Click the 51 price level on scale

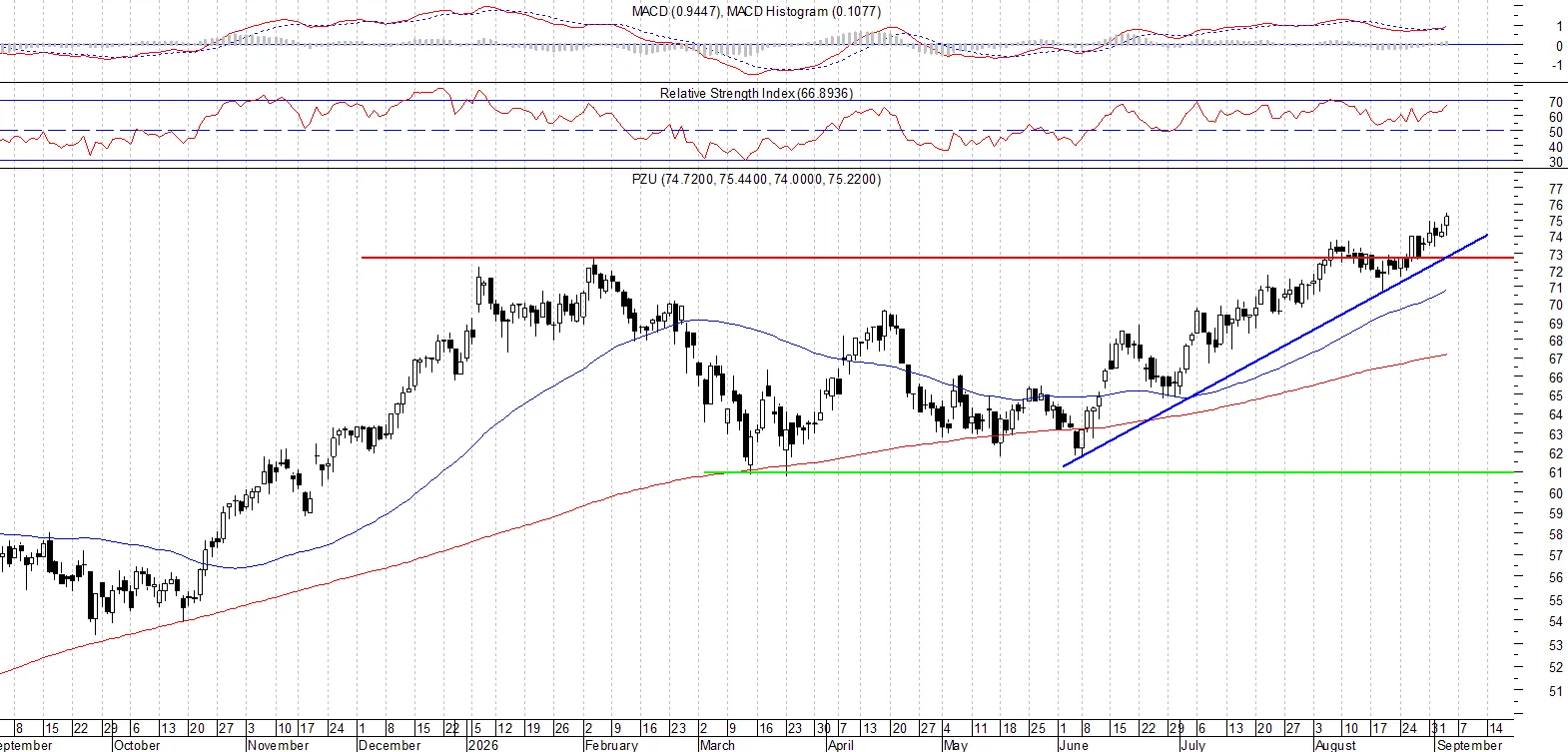point(1555,691)
